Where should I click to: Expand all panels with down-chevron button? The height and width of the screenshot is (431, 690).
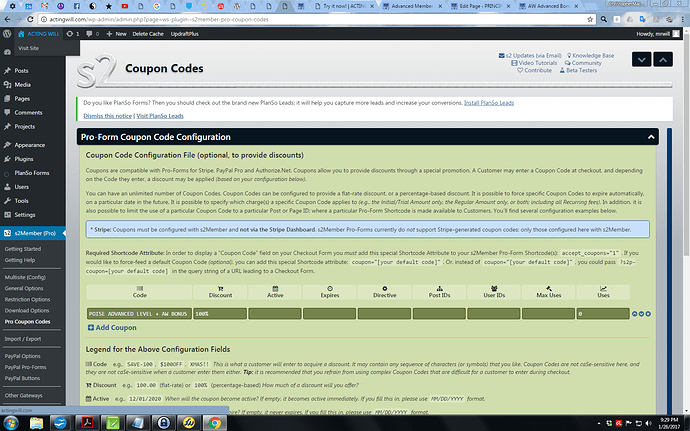click(641, 59)
